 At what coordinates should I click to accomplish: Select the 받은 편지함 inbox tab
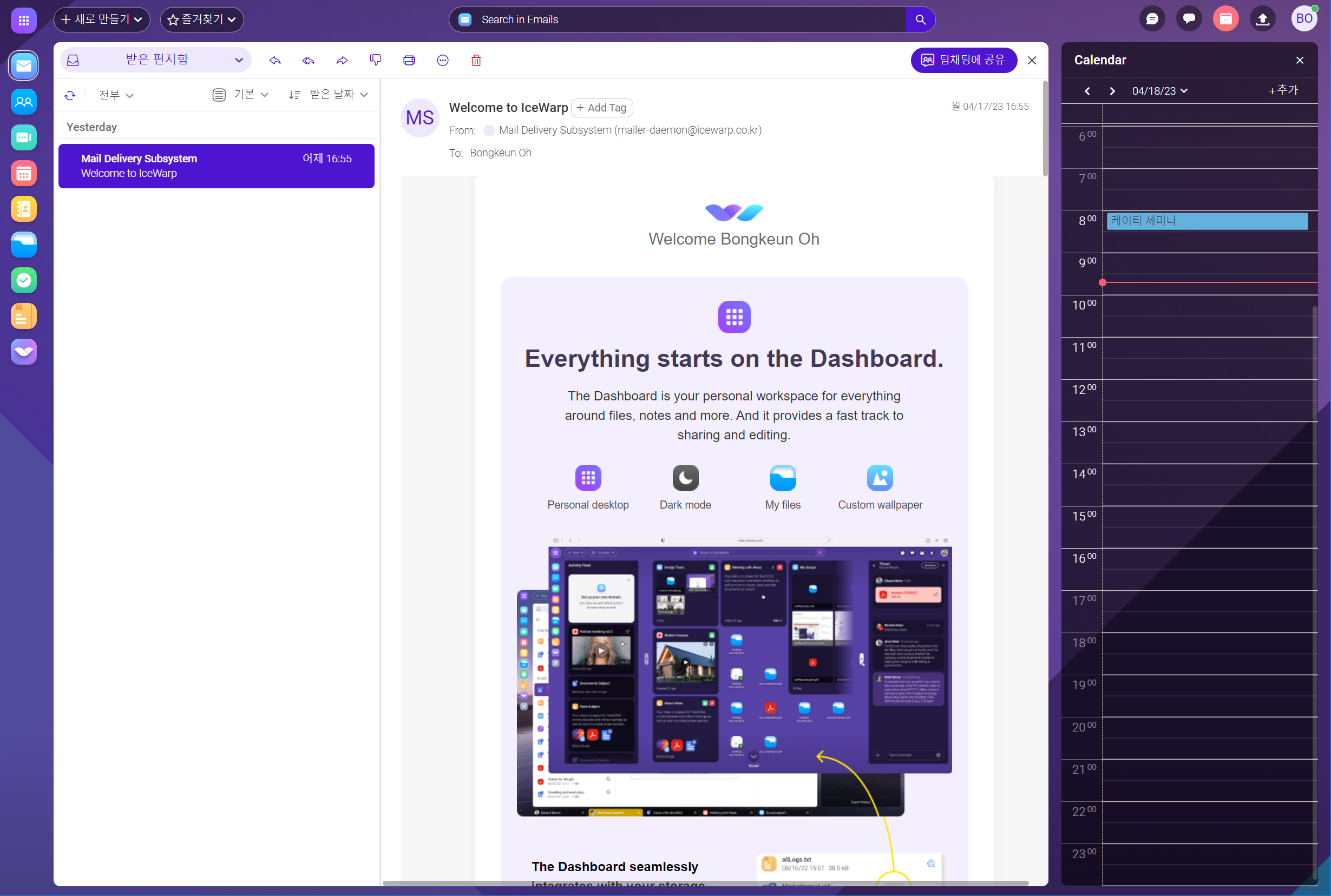point(155,59)
